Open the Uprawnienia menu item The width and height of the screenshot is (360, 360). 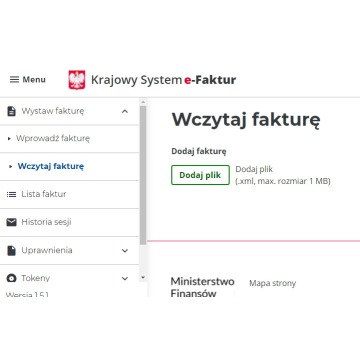click(x=69, y=251)
